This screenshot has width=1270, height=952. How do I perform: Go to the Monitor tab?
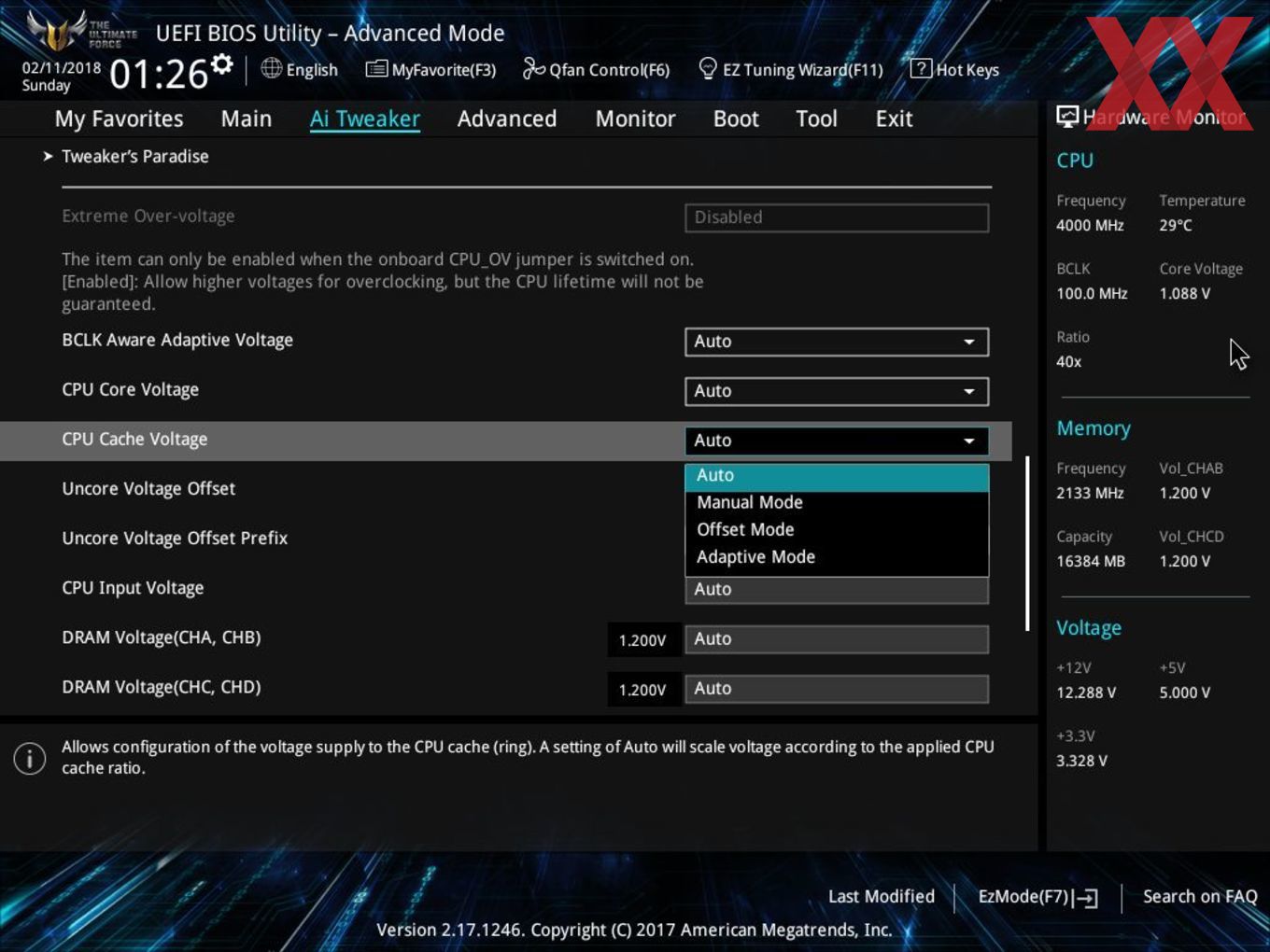tap(636, 119)
